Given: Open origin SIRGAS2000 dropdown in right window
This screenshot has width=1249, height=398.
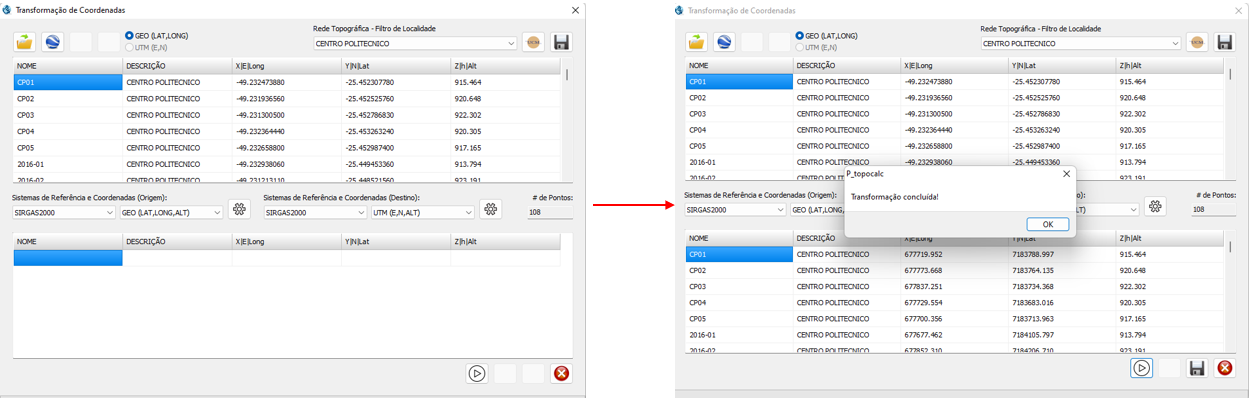Looking at the screenshot, I should point(735,210).
